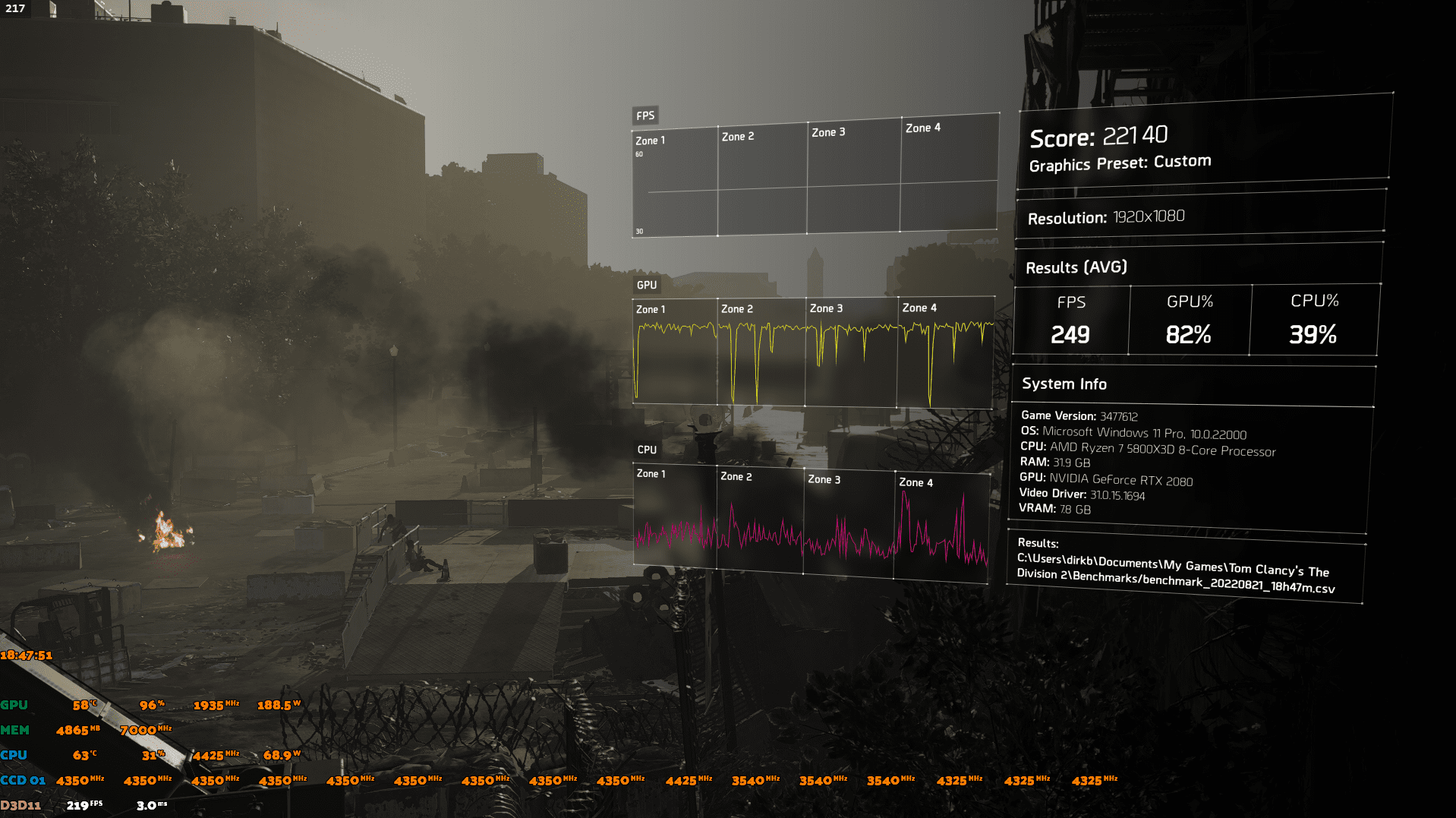Click the 217 frame counter in the corner
The image size is (1456, 818).
(x=15, y=8)
